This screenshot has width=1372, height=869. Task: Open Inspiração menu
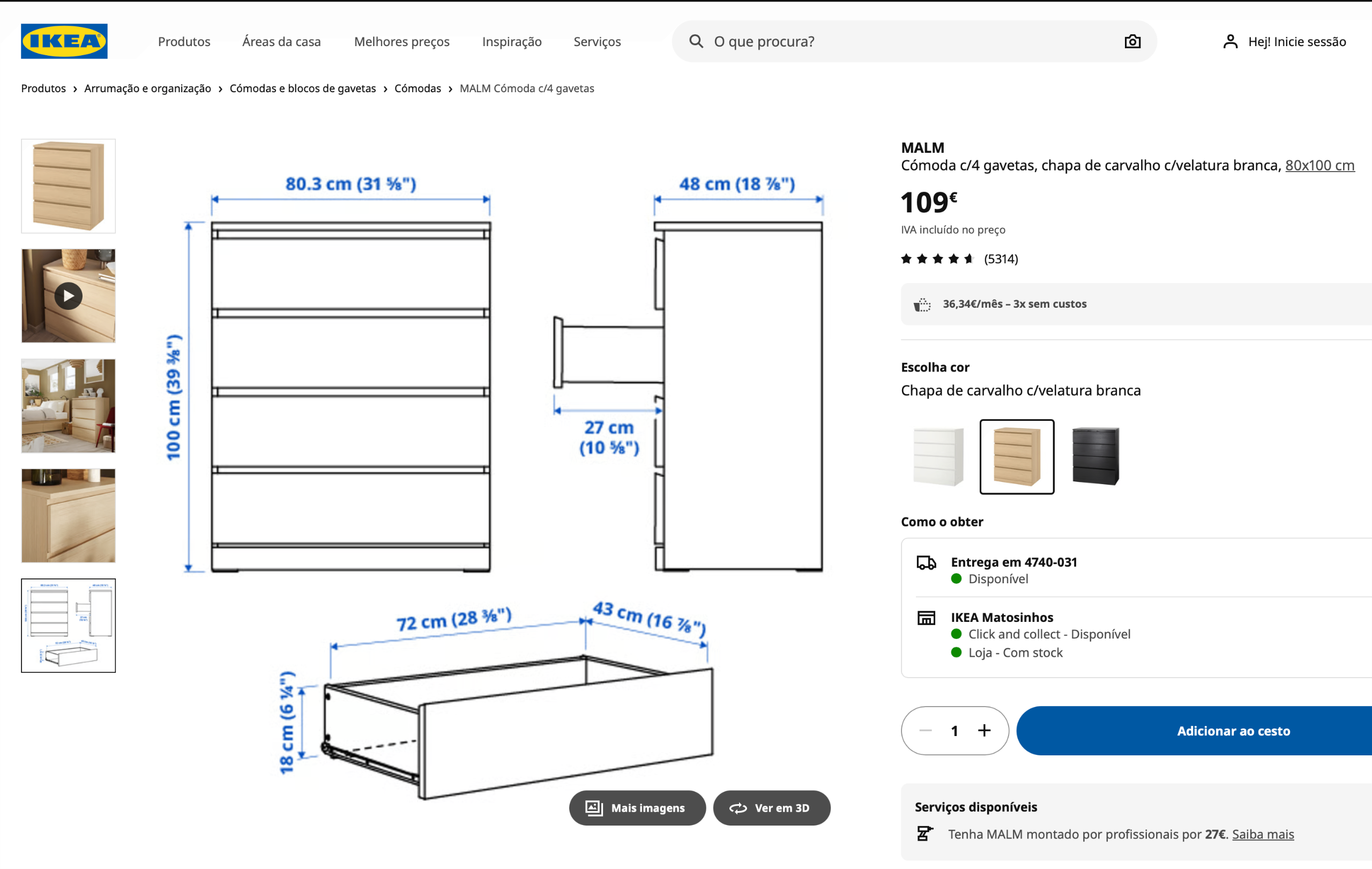pos(512,42)
